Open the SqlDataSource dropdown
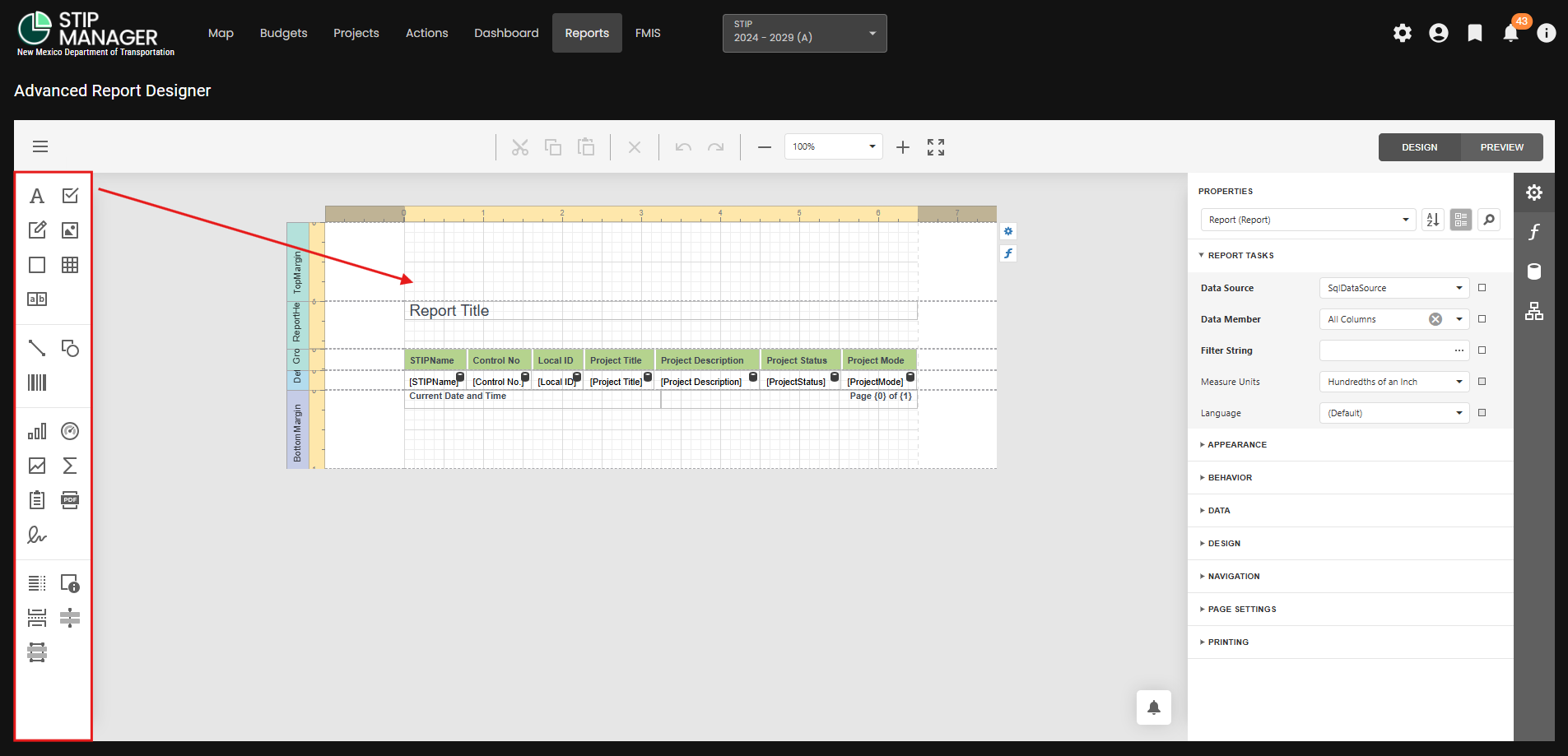The height and width of the screenshot is (756, 1568). [x=1394, y=288]
